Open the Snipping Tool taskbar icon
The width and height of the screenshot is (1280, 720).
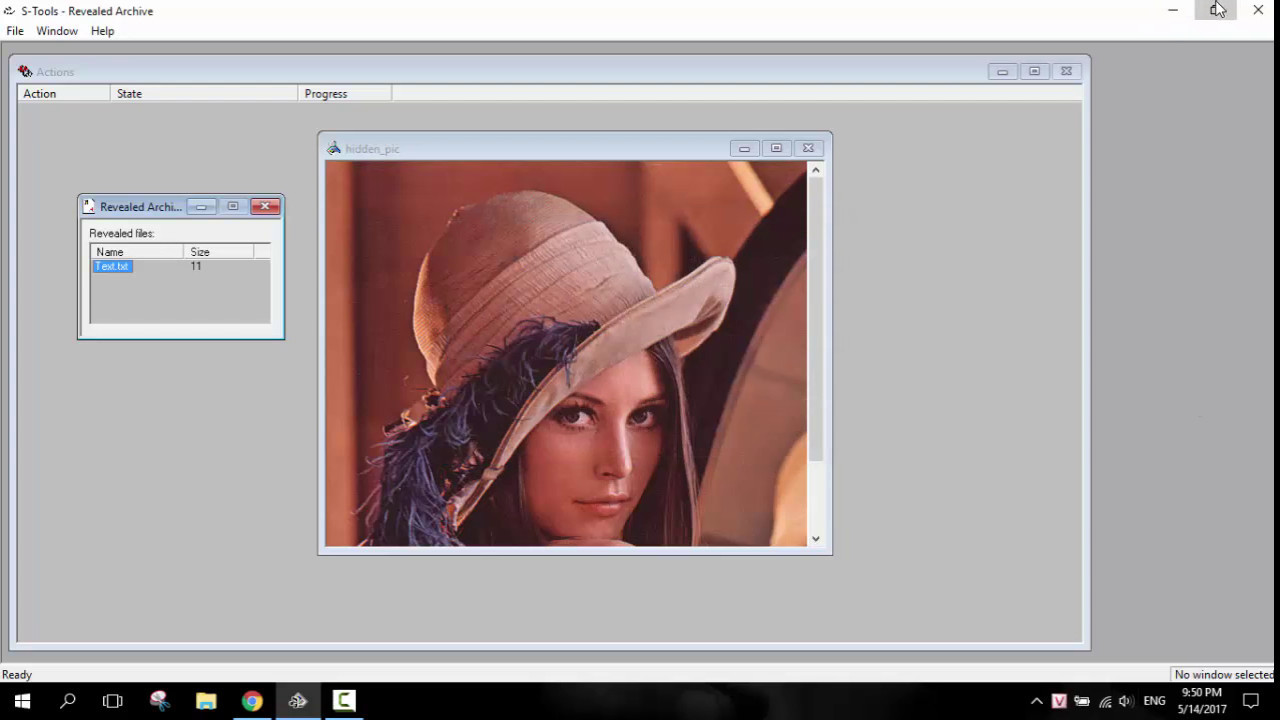(x=160, y=701)
